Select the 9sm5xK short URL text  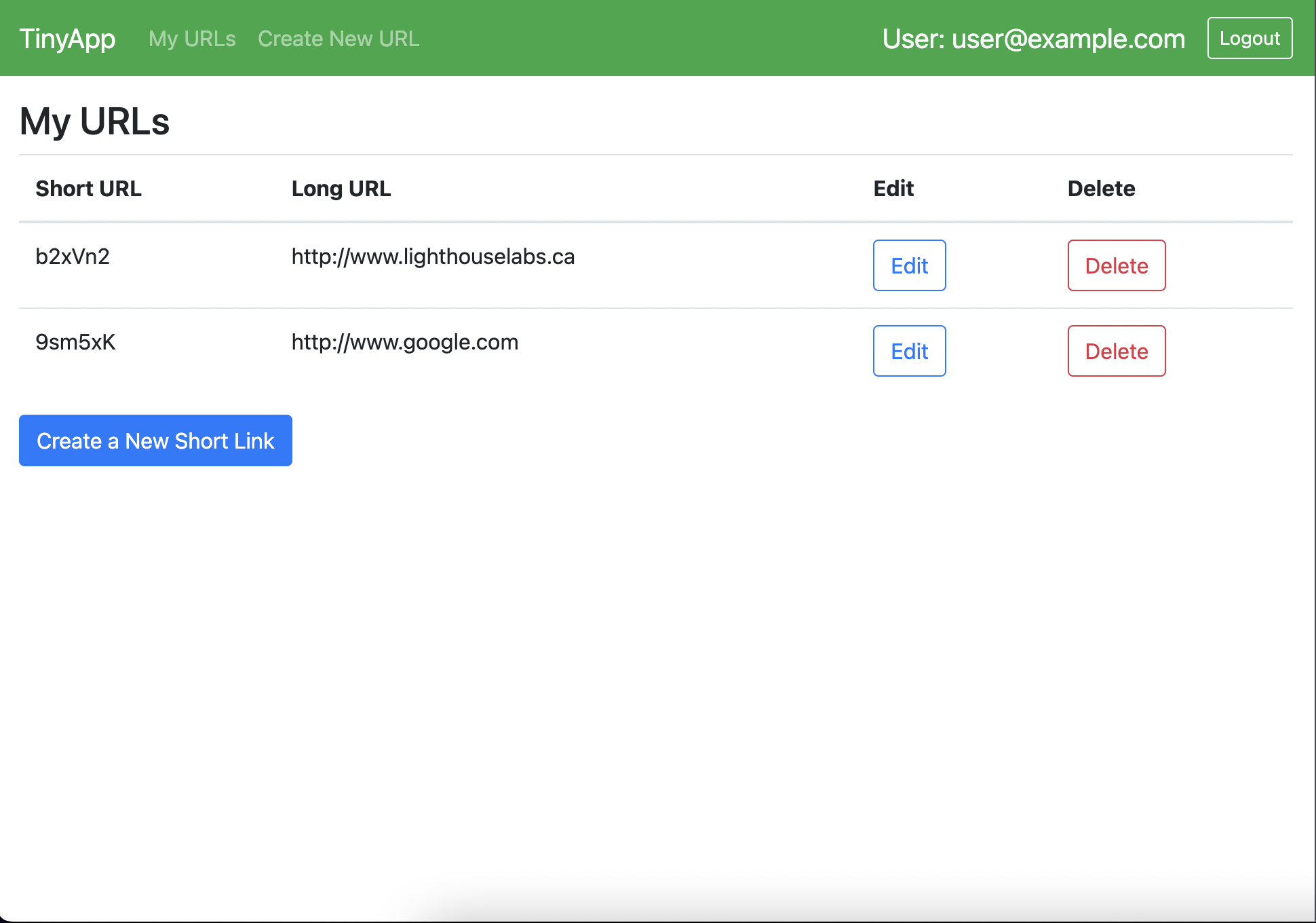point(75,342)
